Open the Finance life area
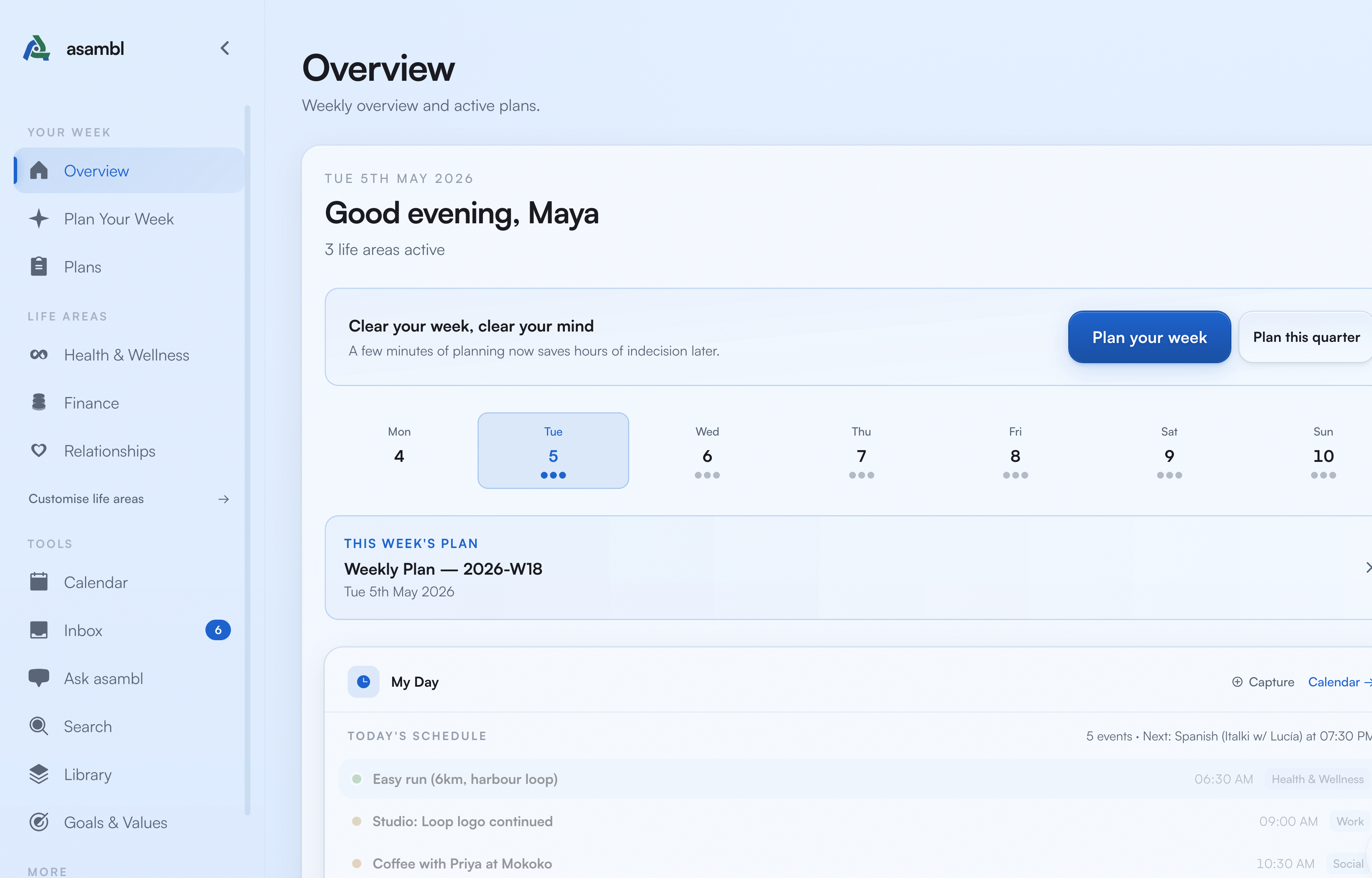The image size is (1372, 878). click(130, 402)
